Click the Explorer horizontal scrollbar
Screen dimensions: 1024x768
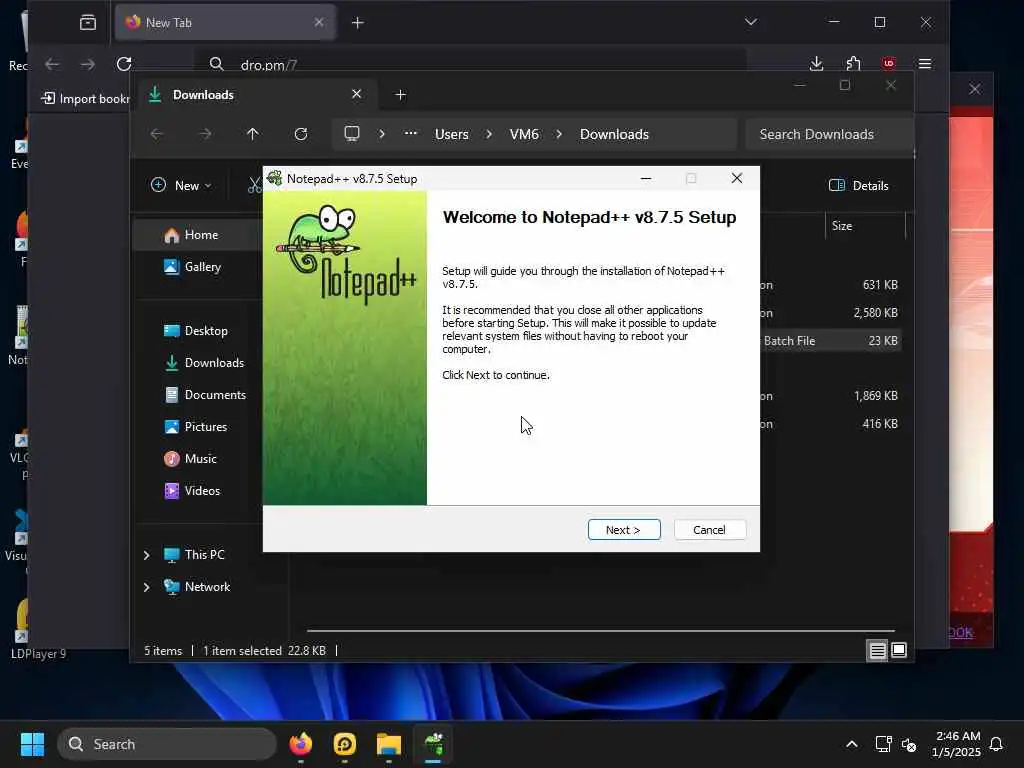point(600,631)
